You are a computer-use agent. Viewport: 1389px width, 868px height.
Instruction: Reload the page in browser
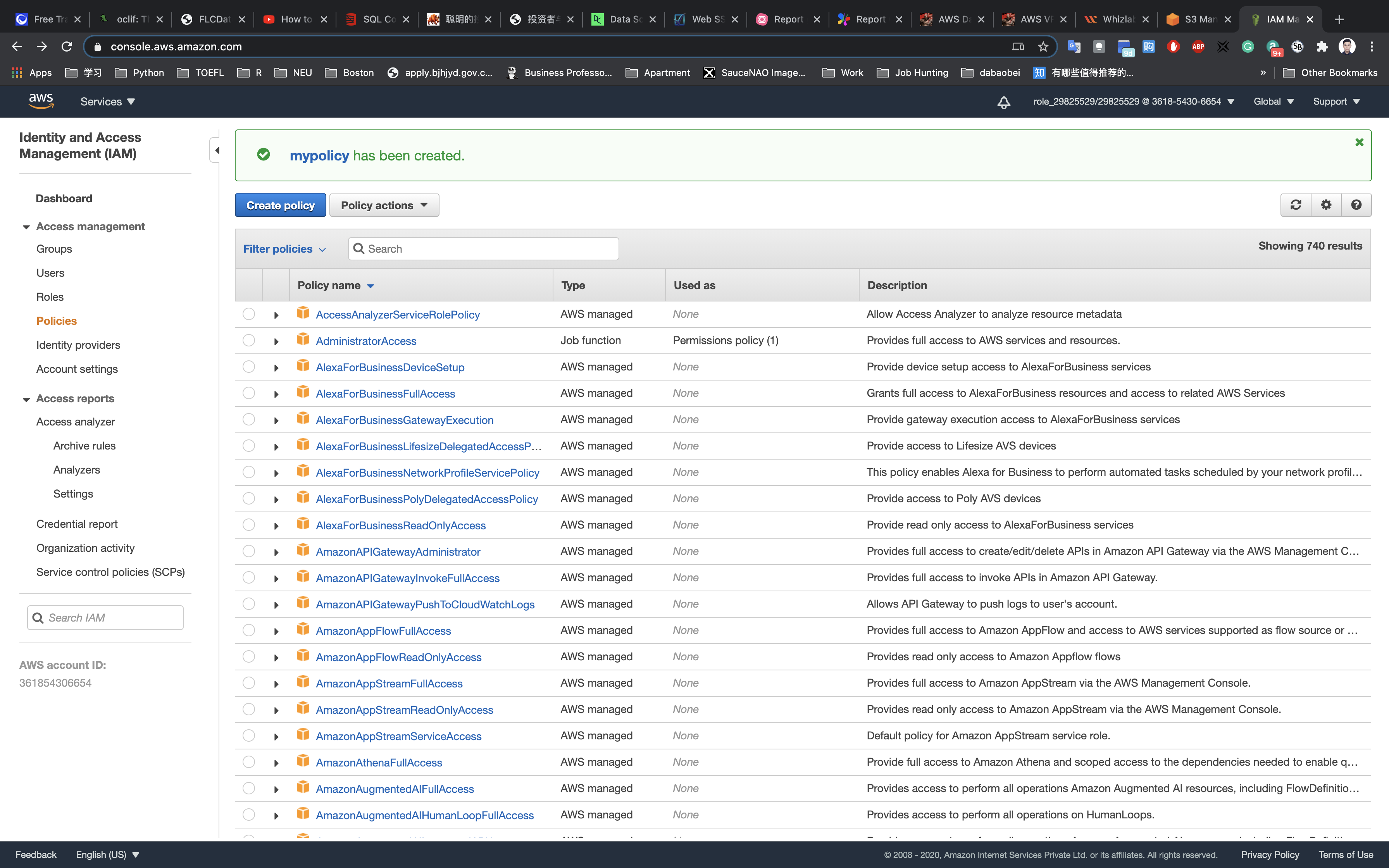(x=67, y=46)
